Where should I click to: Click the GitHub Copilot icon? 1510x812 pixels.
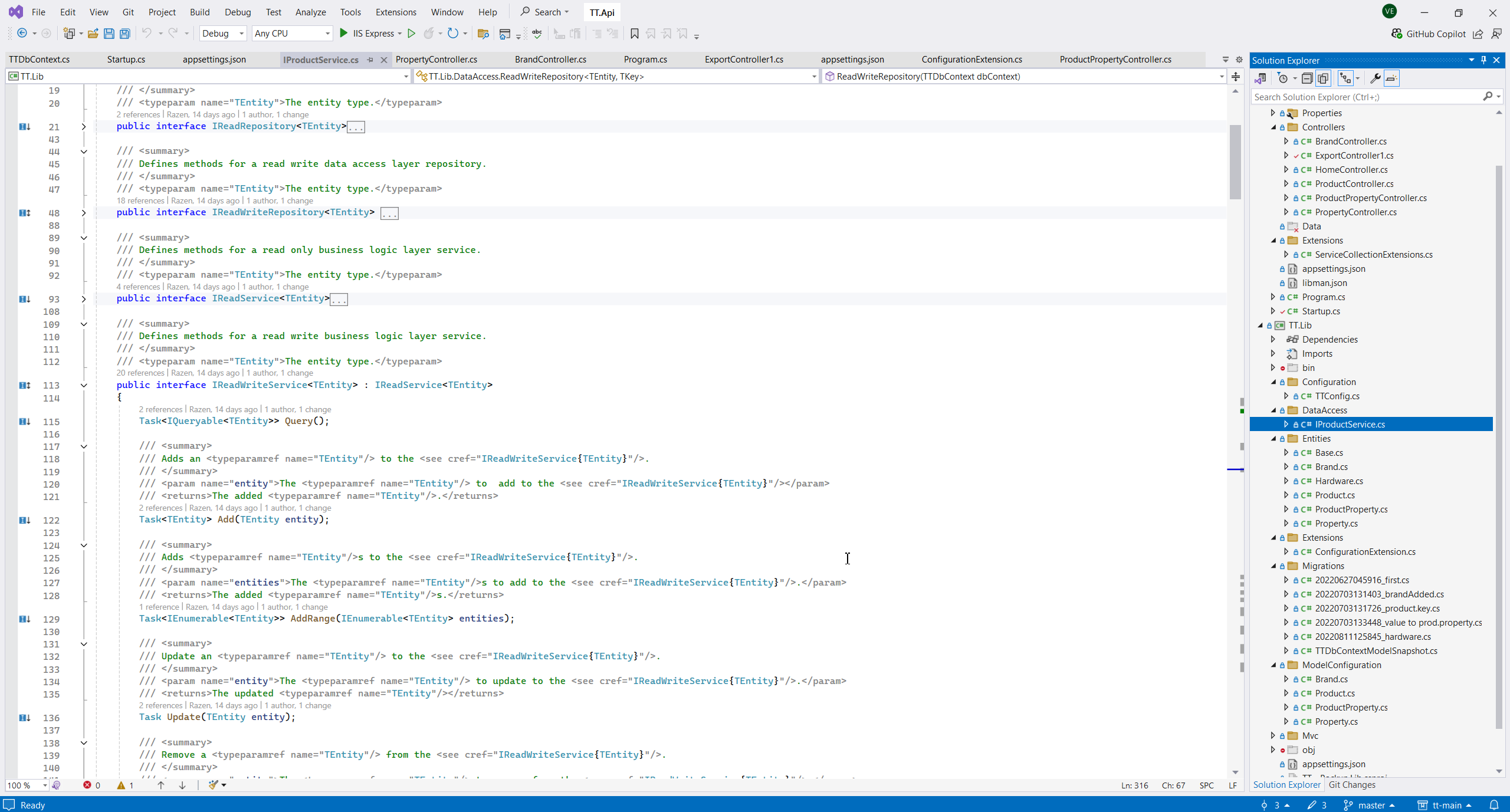(x=1397, y=34)
